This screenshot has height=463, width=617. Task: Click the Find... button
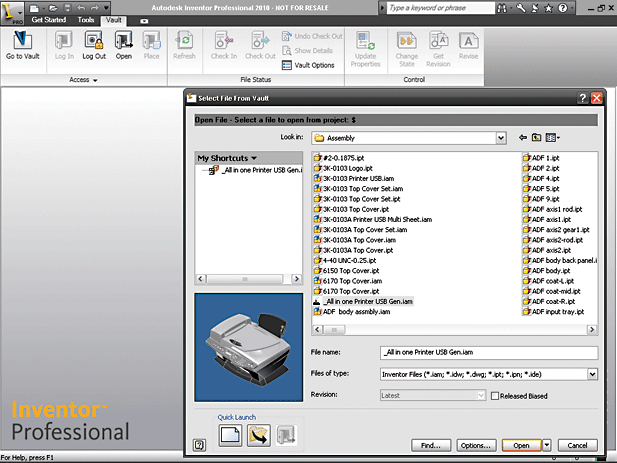point(431,445)
